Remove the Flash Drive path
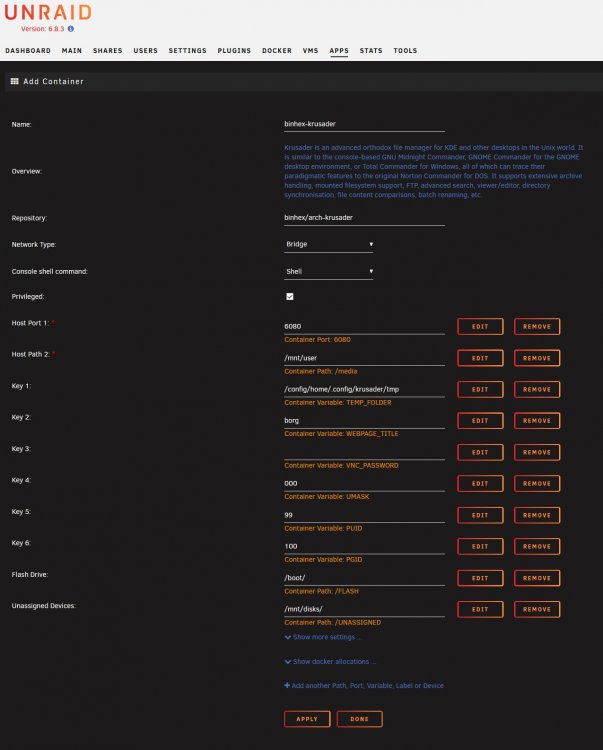Image resolution: width=603 pixels, height=750 pixels. tap(537, 578)
